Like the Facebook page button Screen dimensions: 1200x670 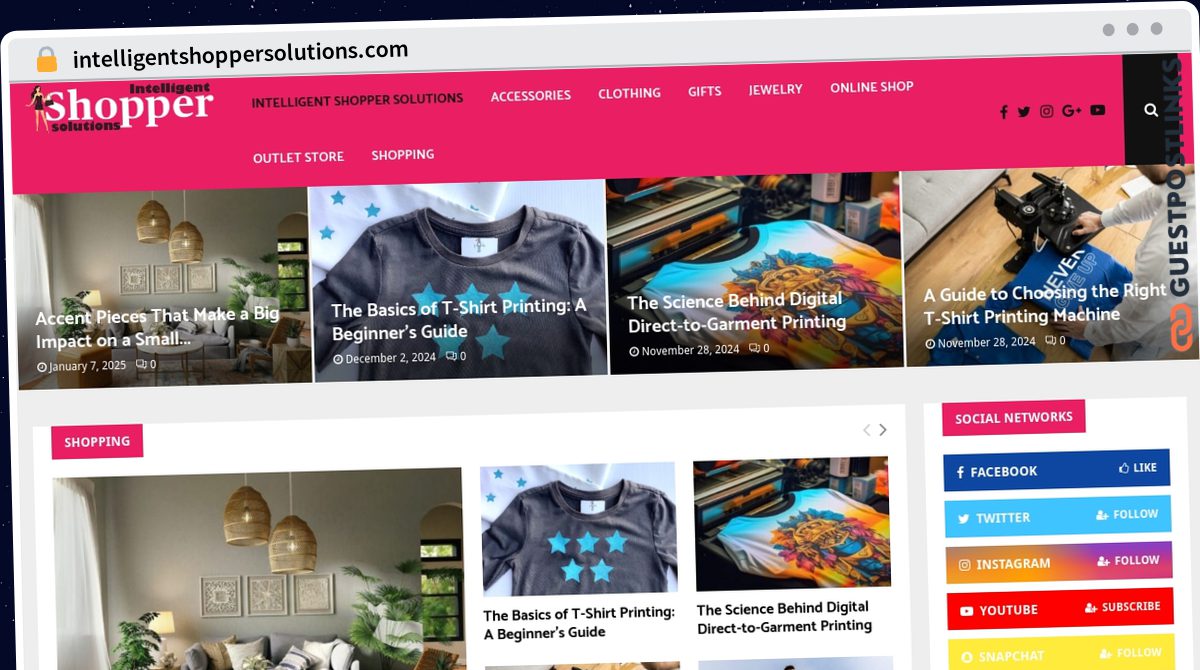(x=1138, y=467)
